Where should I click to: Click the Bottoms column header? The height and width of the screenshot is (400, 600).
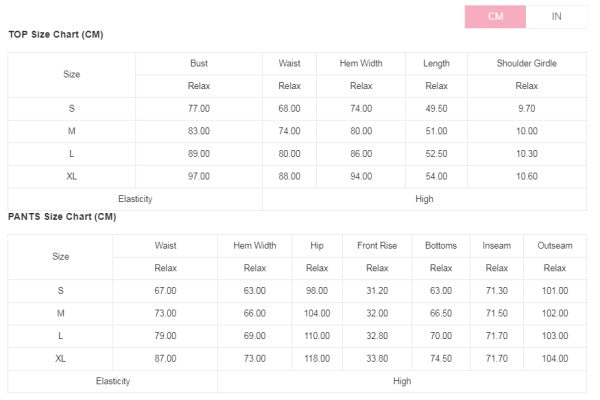[x=440, y=245]
